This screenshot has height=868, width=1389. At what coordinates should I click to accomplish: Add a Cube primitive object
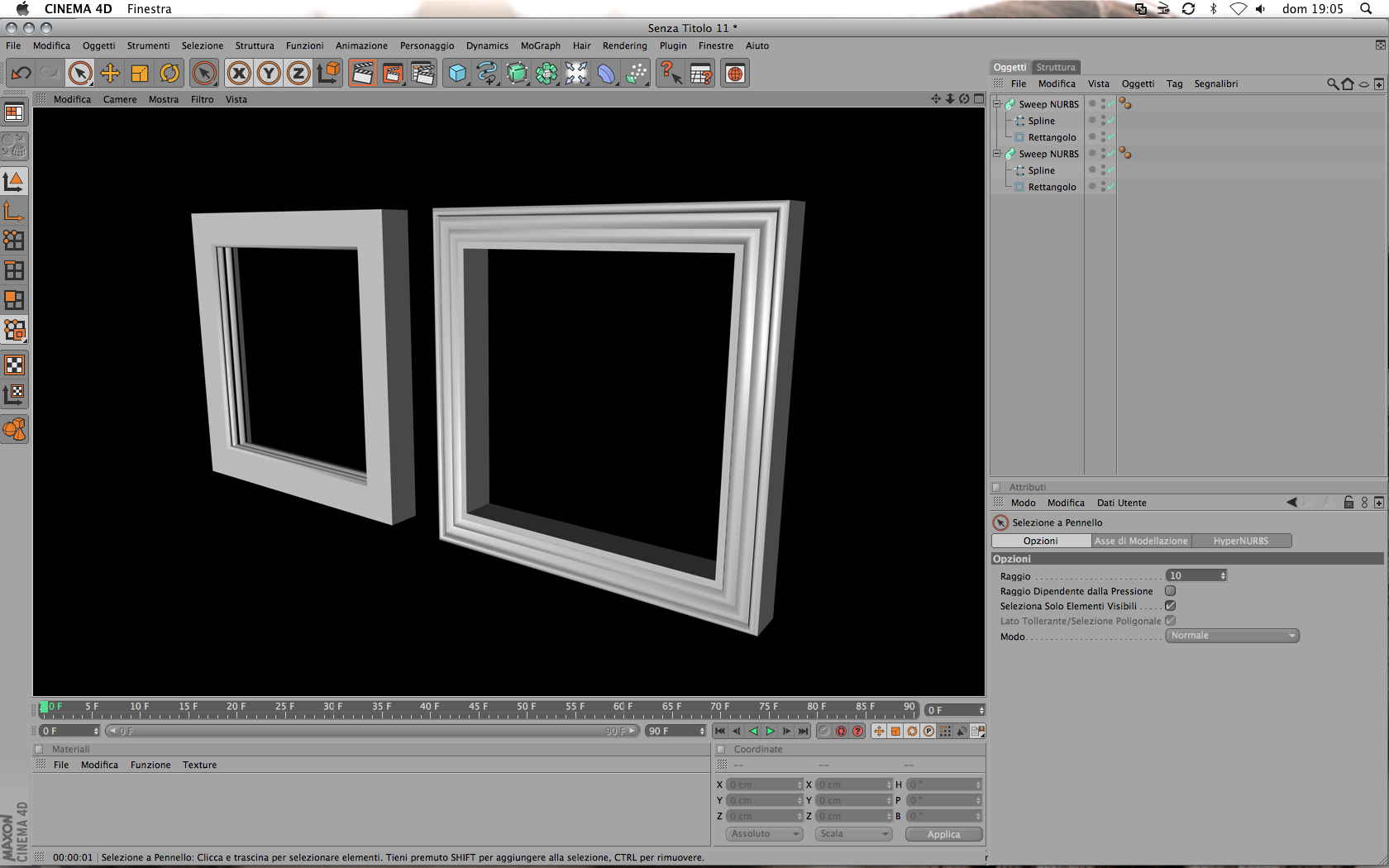(457, 74)
